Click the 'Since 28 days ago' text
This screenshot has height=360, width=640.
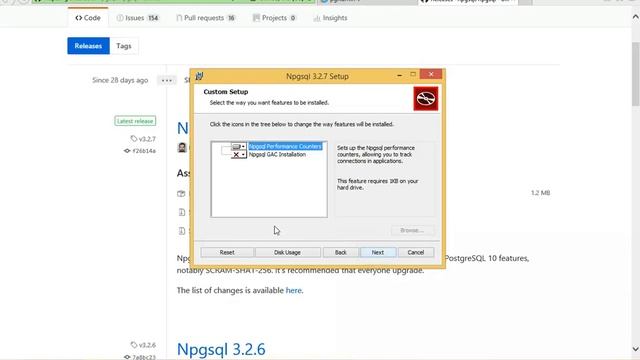coord(120,80)
